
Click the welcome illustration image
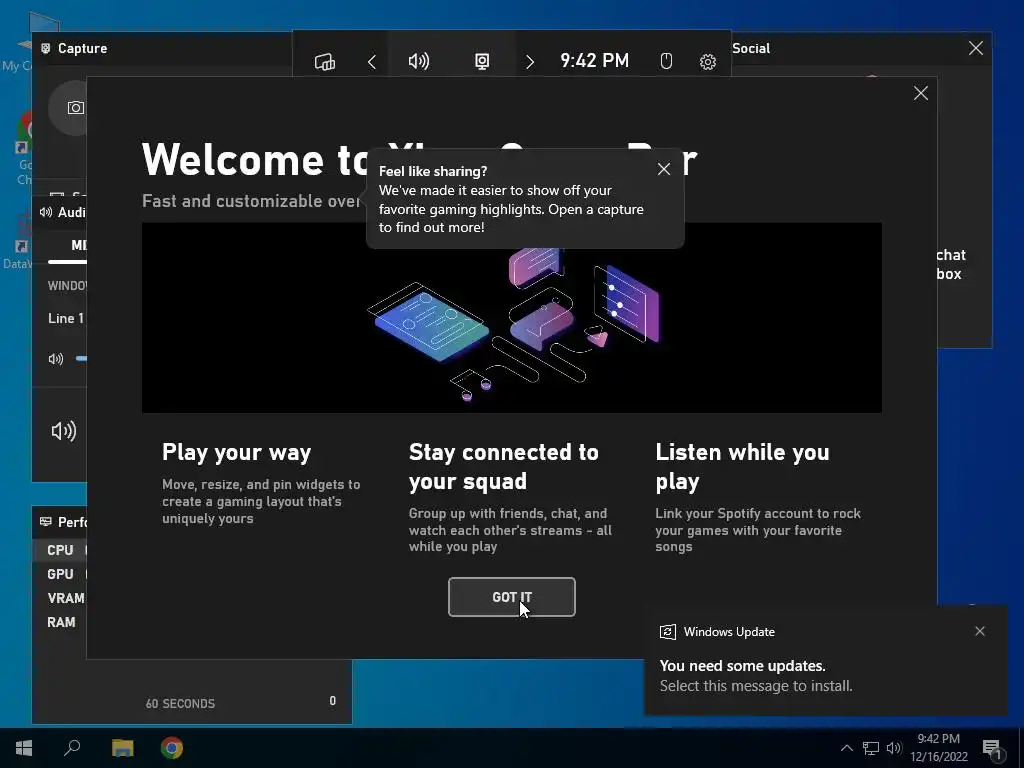[511, 317]
